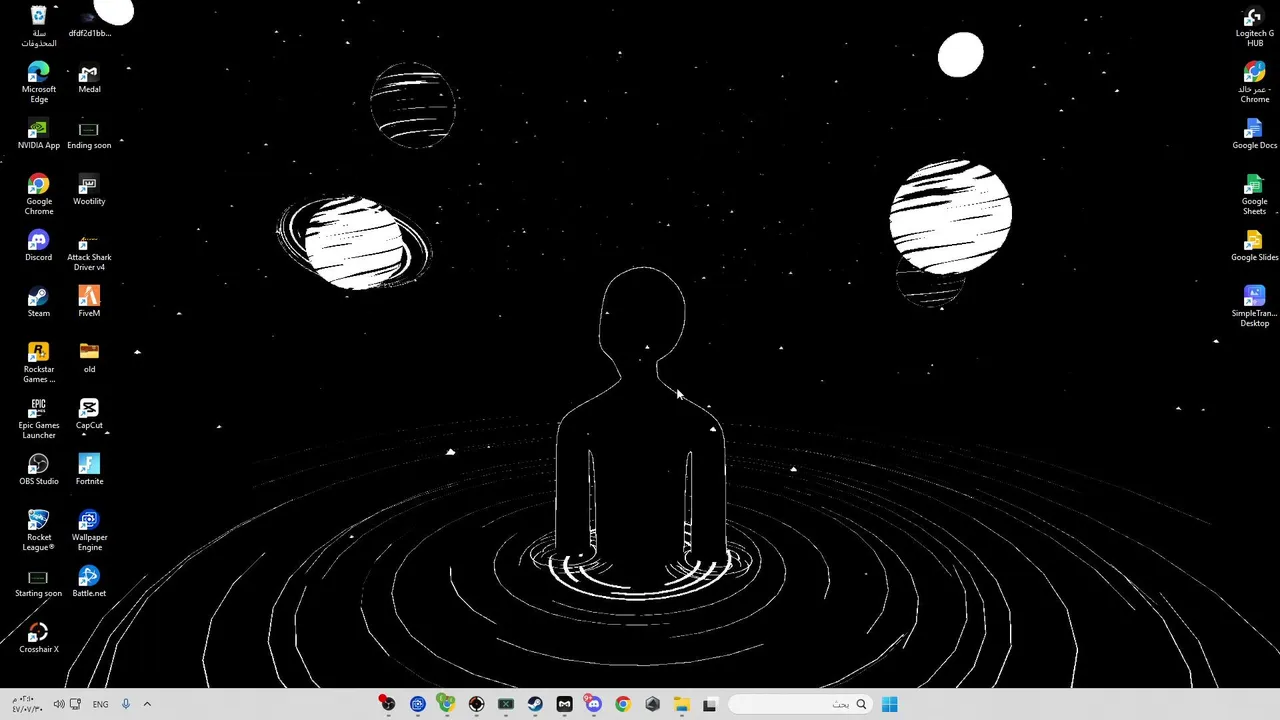The width and height of the screenshot is (1280, 720).
Task: Open the Wootility desktop shortcut
Action: [89, 191]
